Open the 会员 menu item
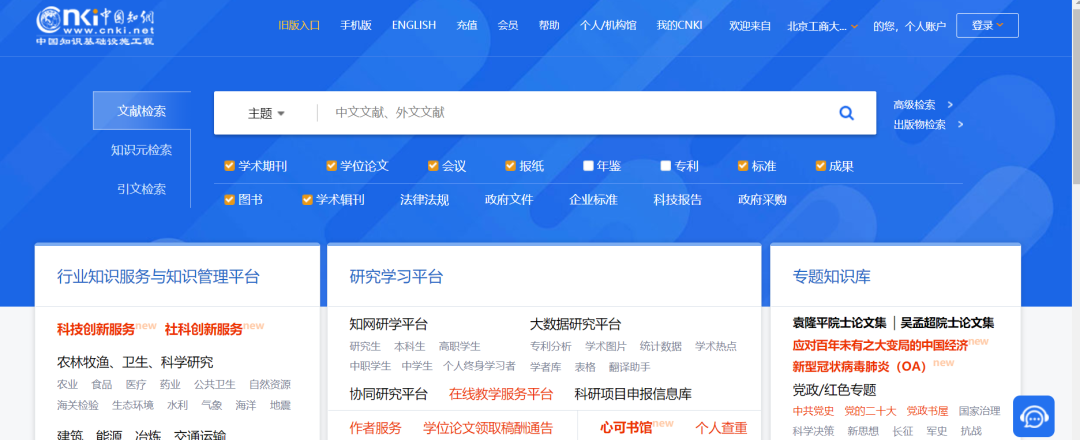Viewport: 1080px width, 440px height. (508, 25)
